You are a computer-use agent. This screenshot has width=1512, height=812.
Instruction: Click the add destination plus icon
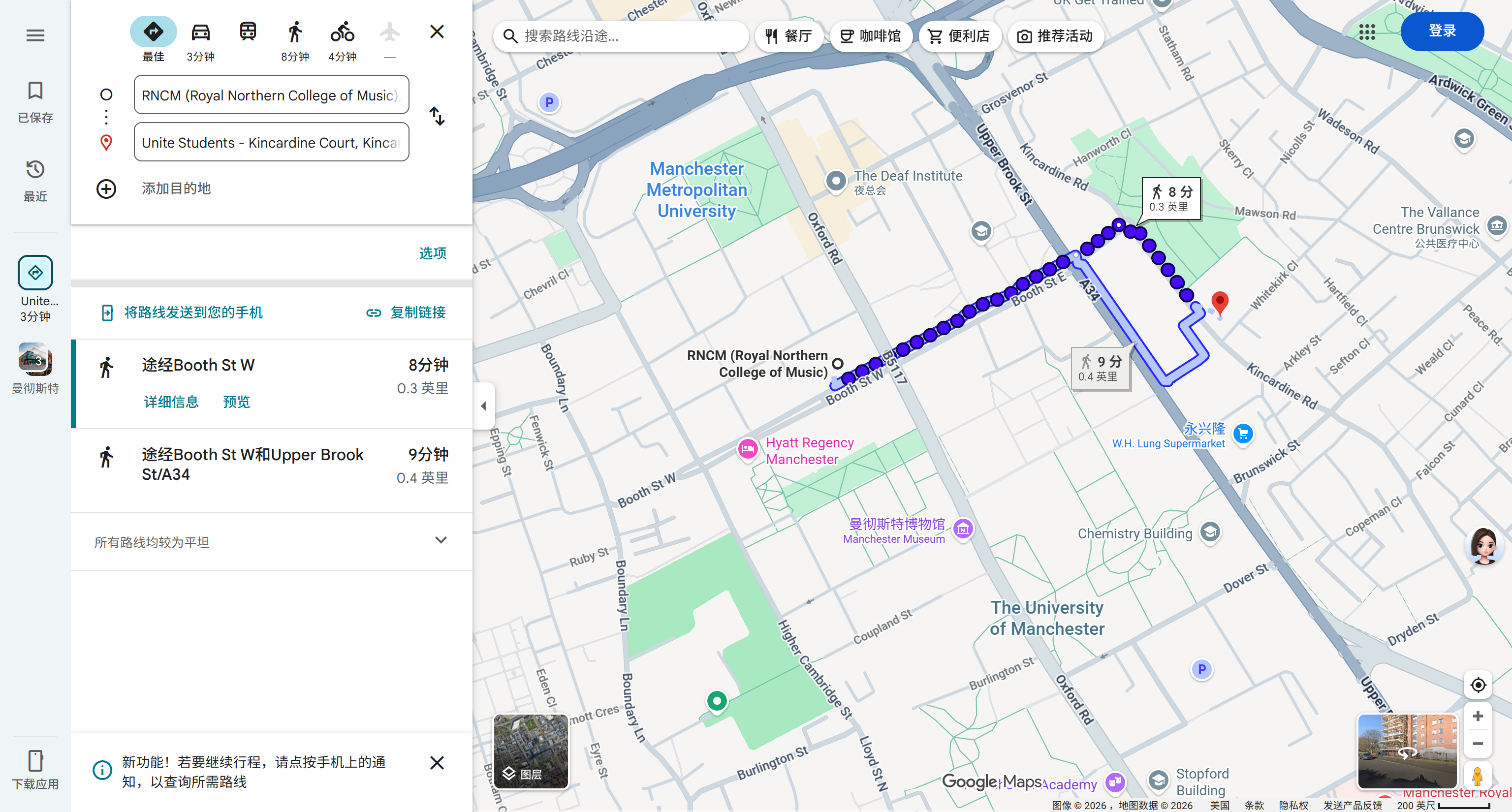click(106, 189)
